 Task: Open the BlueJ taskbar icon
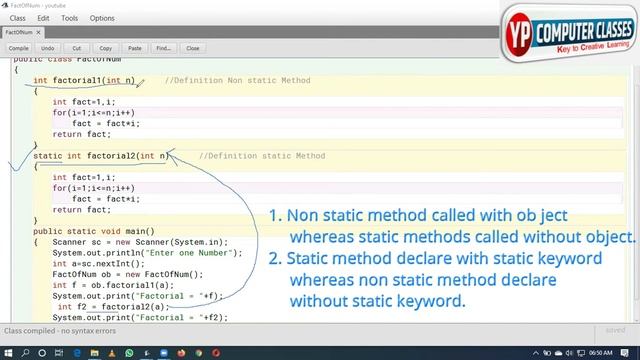click(147, 353)
